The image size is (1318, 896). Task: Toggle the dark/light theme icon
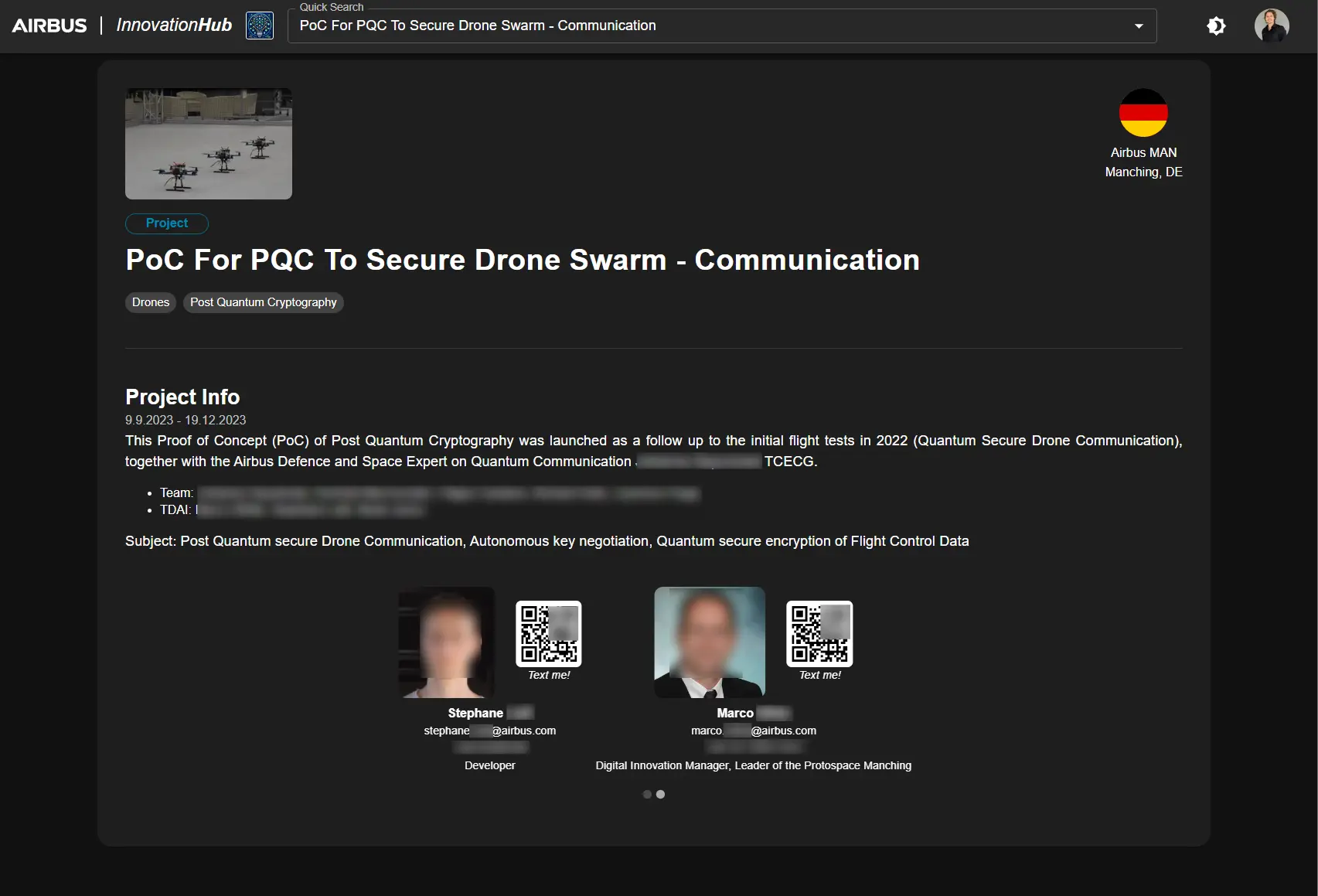click(x=1216, y=26)
